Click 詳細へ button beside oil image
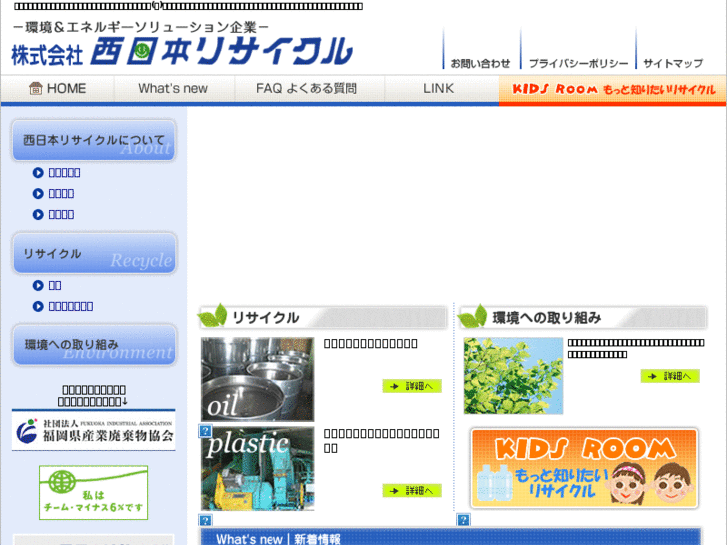The width and height of the screenshot is (727, 545). [x=412, y=386]
